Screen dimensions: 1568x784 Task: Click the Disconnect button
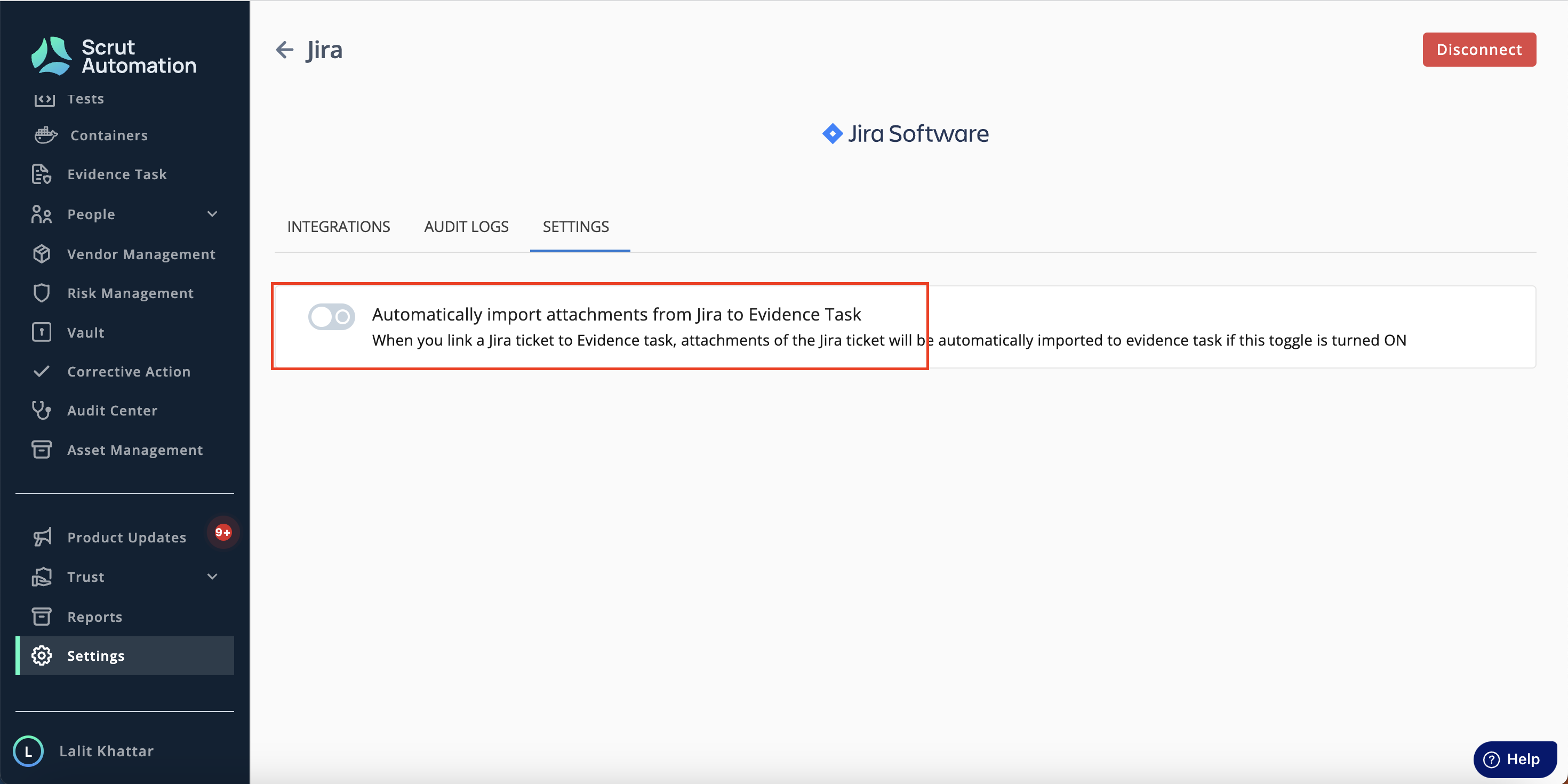(x=1479, y=49)
